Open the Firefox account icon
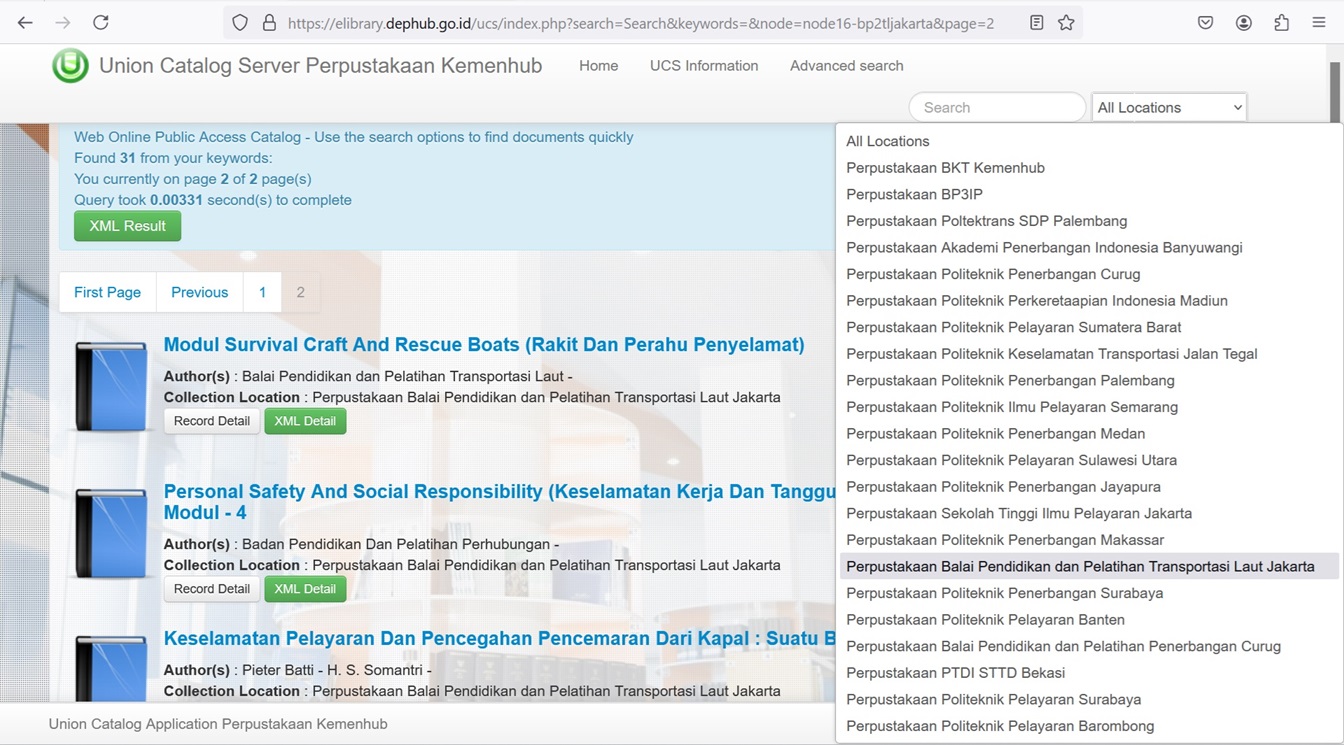Viewport: 1344px width, 745px height. tap(1243, 22)
